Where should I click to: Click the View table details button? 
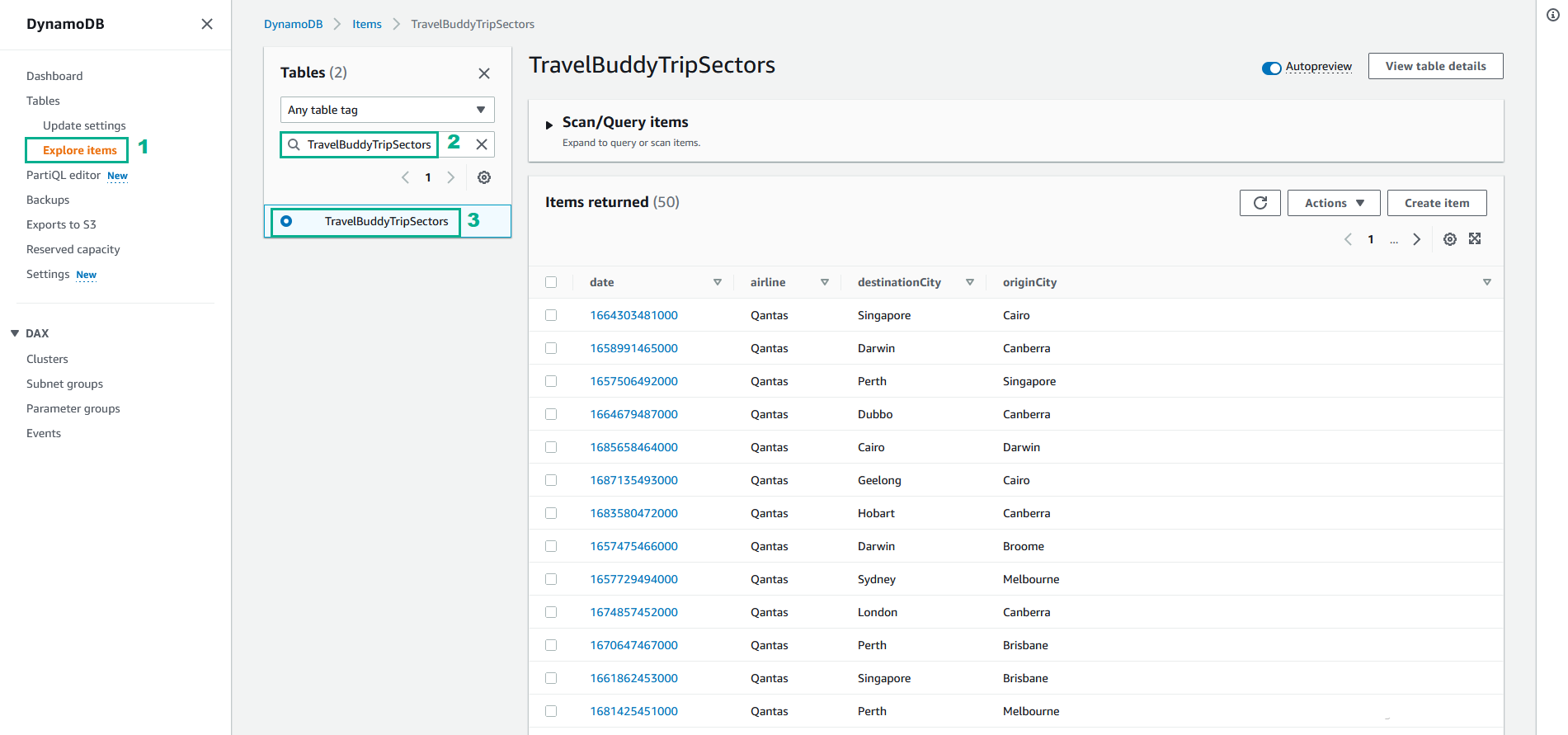(x=1435, y=66)
